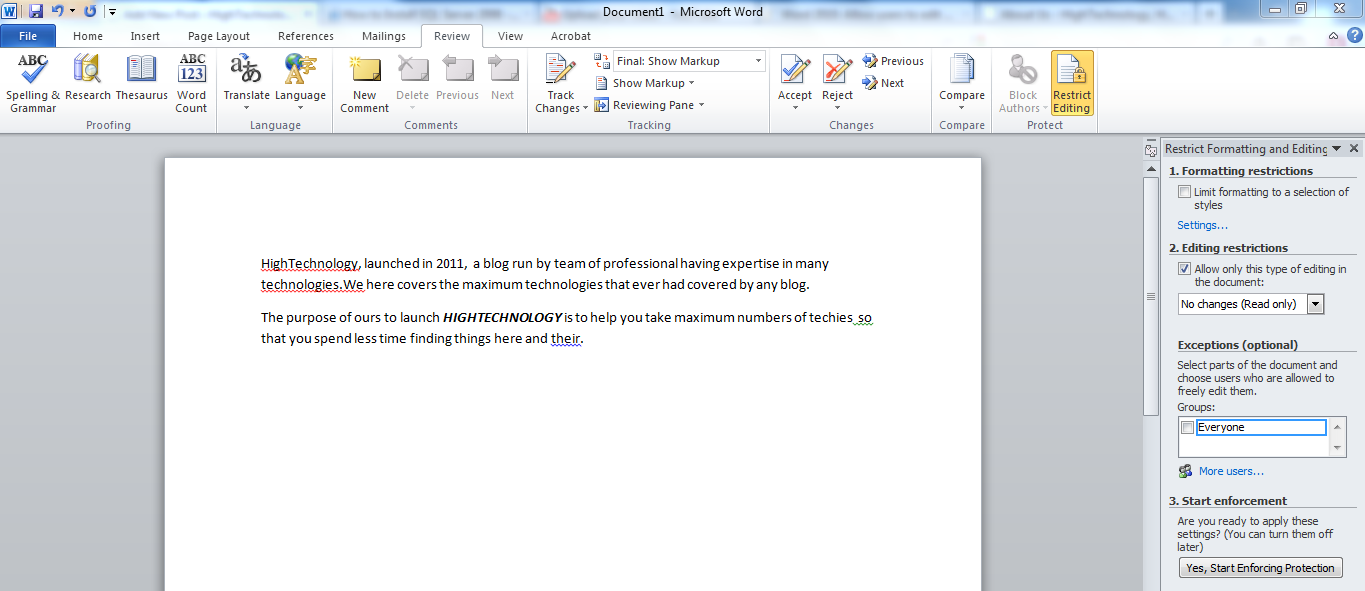This screenshot has width=1365, height=591.
Task: Switch to the References tab
Action: point(306,36)
